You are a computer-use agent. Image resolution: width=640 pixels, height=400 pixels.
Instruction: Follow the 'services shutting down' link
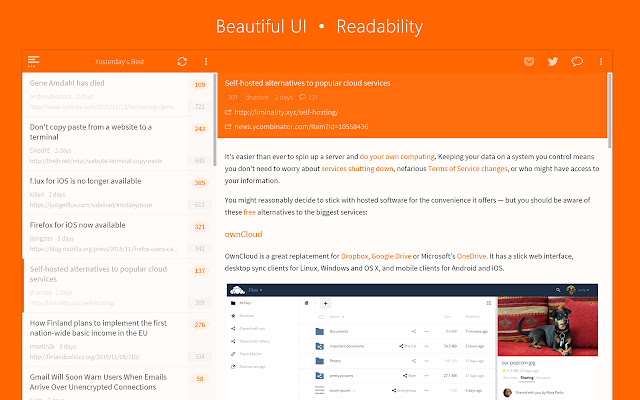tap(357, 169)
